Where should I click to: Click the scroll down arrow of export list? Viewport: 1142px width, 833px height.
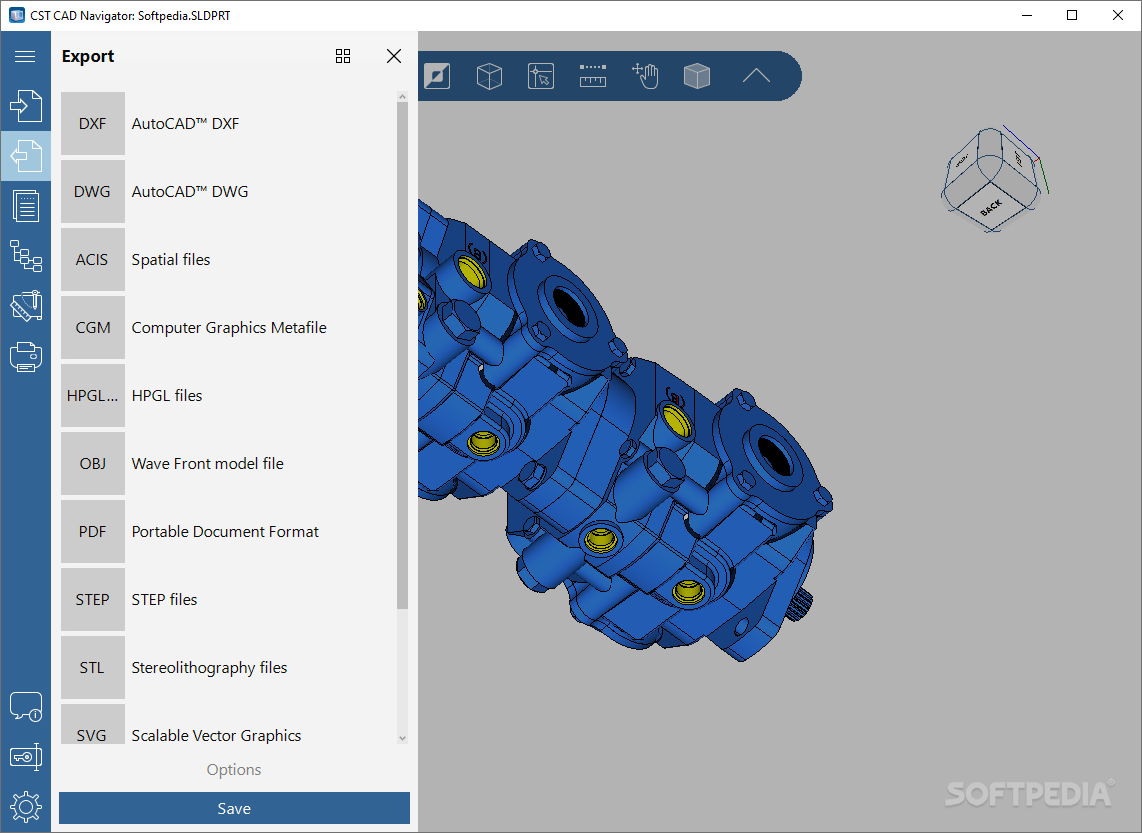coord(403,738)
